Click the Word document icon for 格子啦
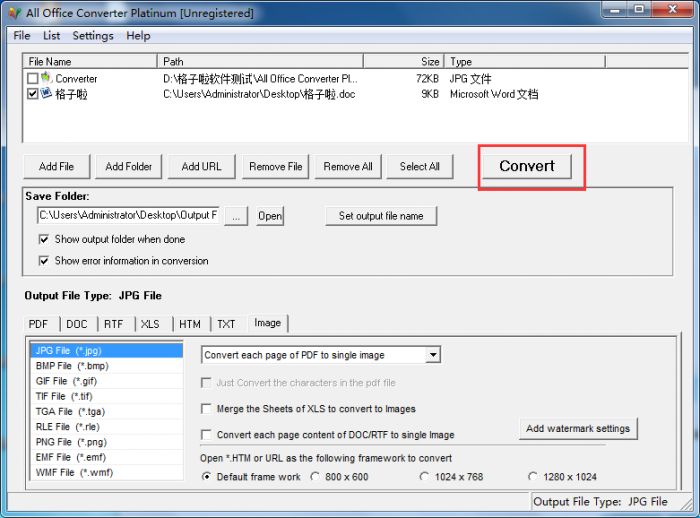 pos(46,94)
